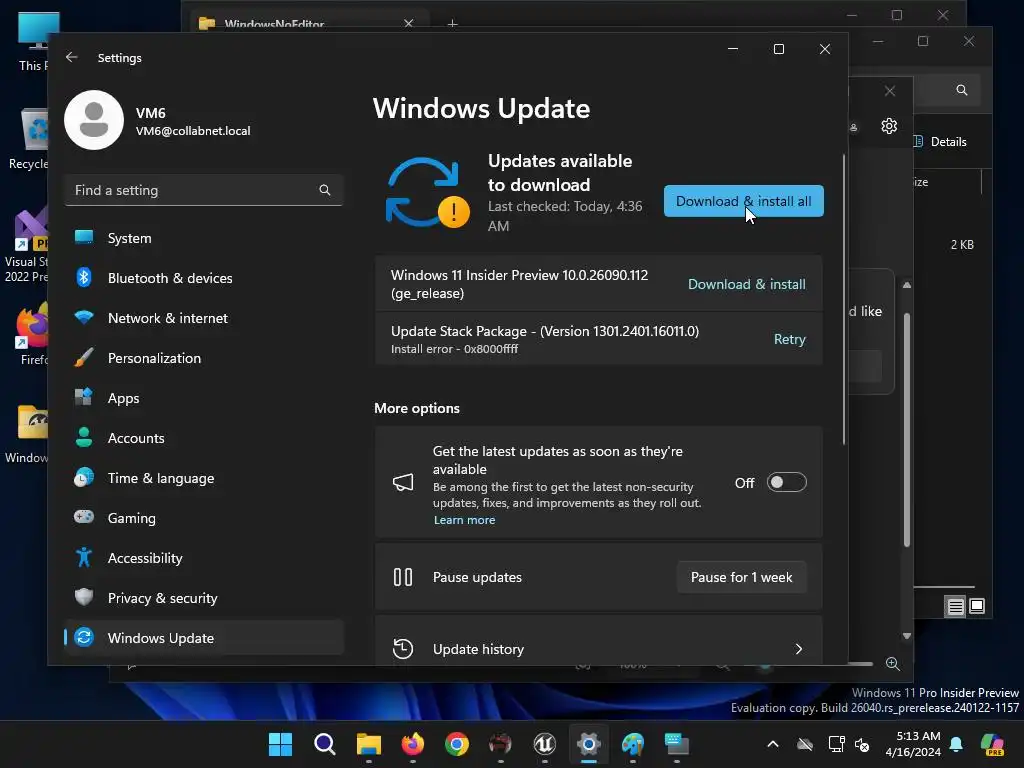The width and height of the screenshot is (1024, 768).
Task: Click the back arrow in Settings
Action: pyautogui.click(x=72, y=57)
